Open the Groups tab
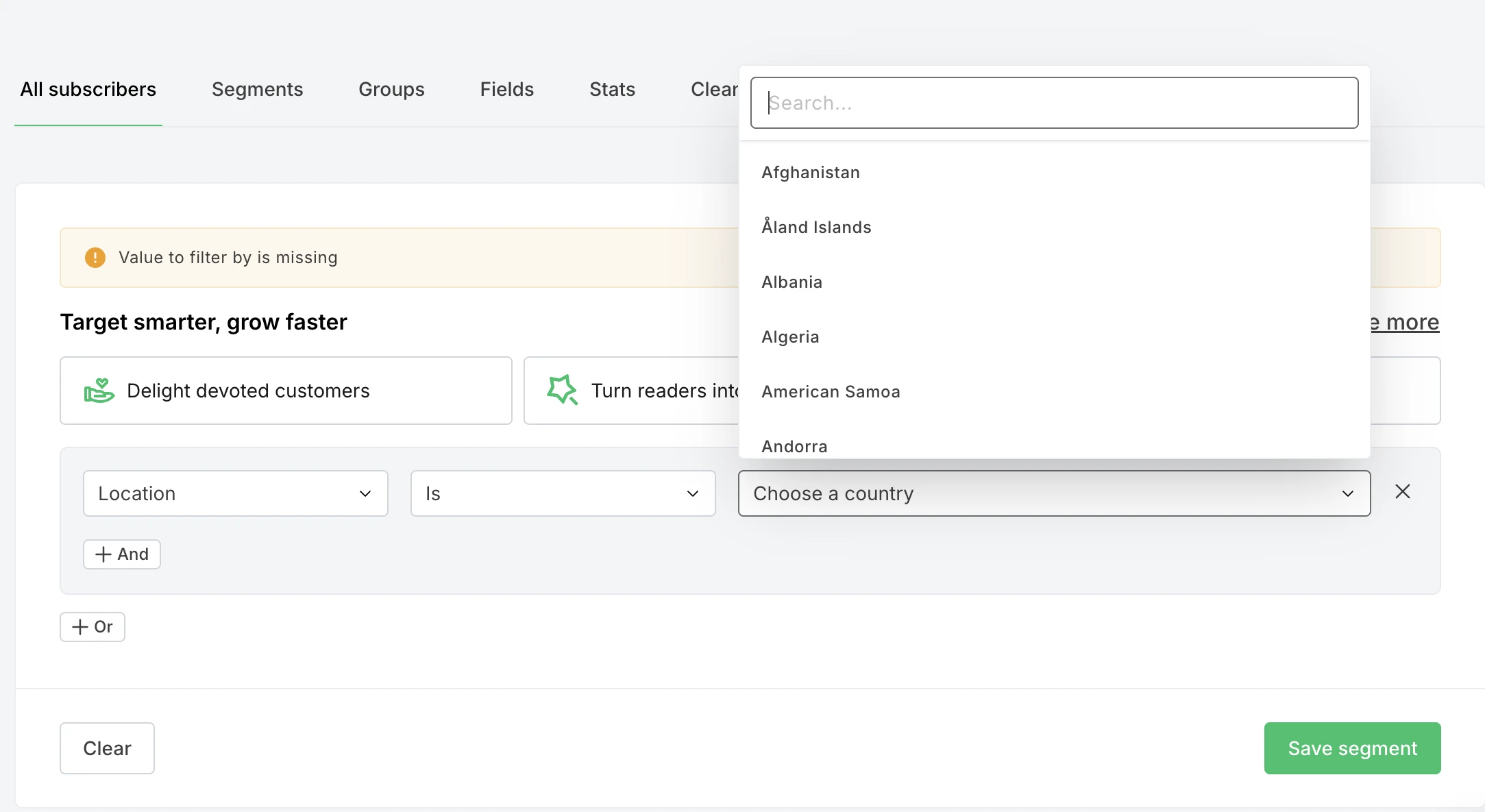This screenshot has height=812, width=1485. [391, 89]
